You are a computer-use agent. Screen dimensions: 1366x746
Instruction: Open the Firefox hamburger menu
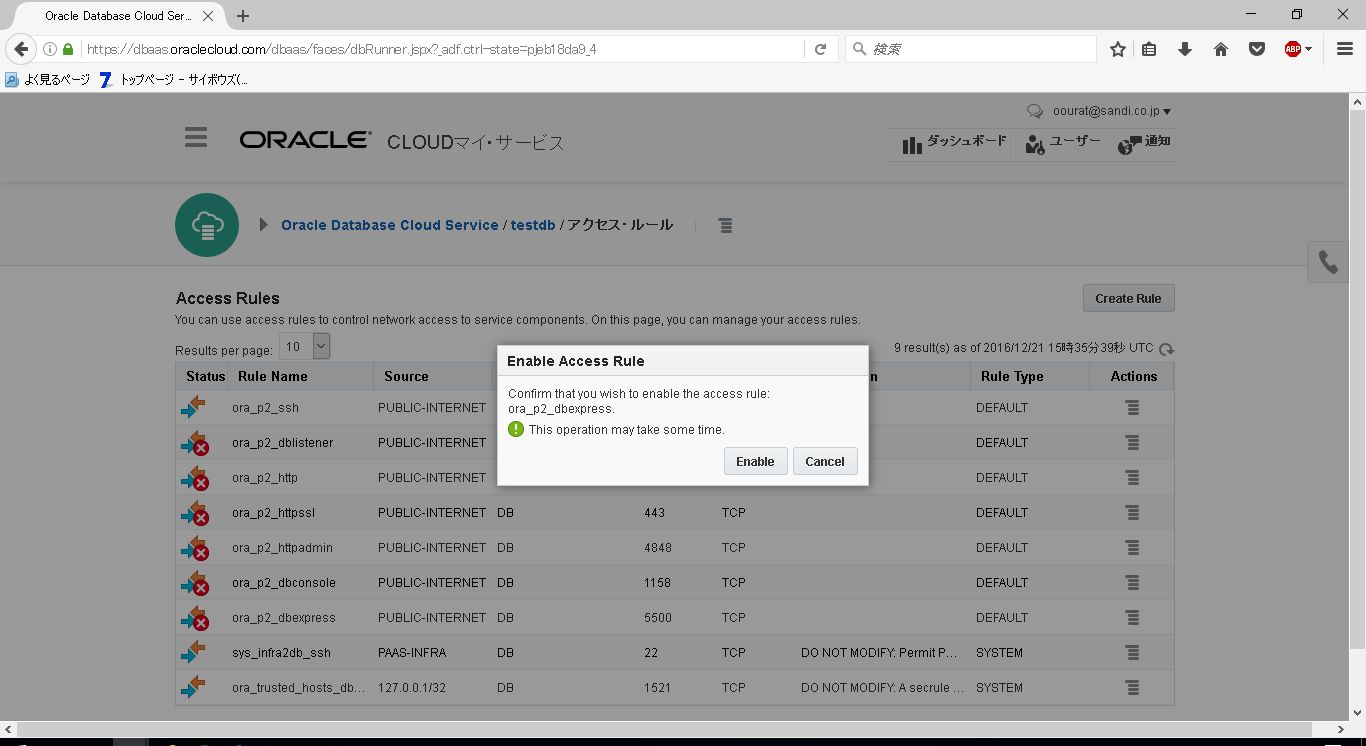(1345, 49)
